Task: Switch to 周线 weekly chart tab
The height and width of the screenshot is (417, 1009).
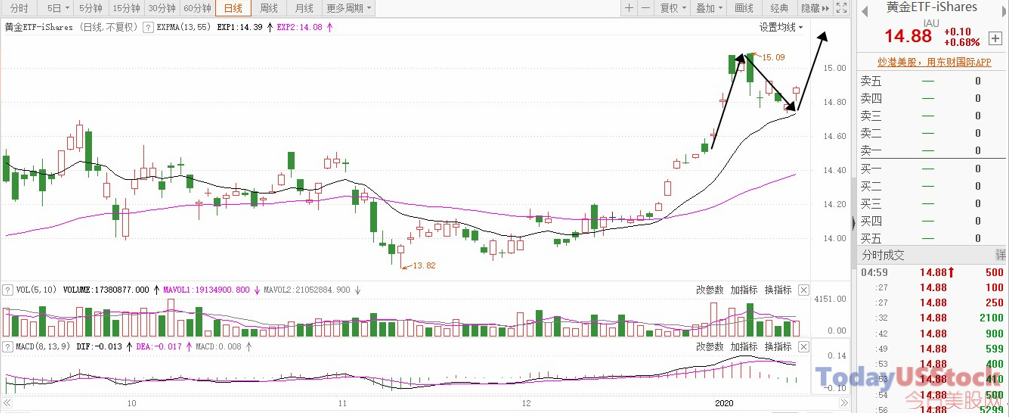Action: coord(268,8)
